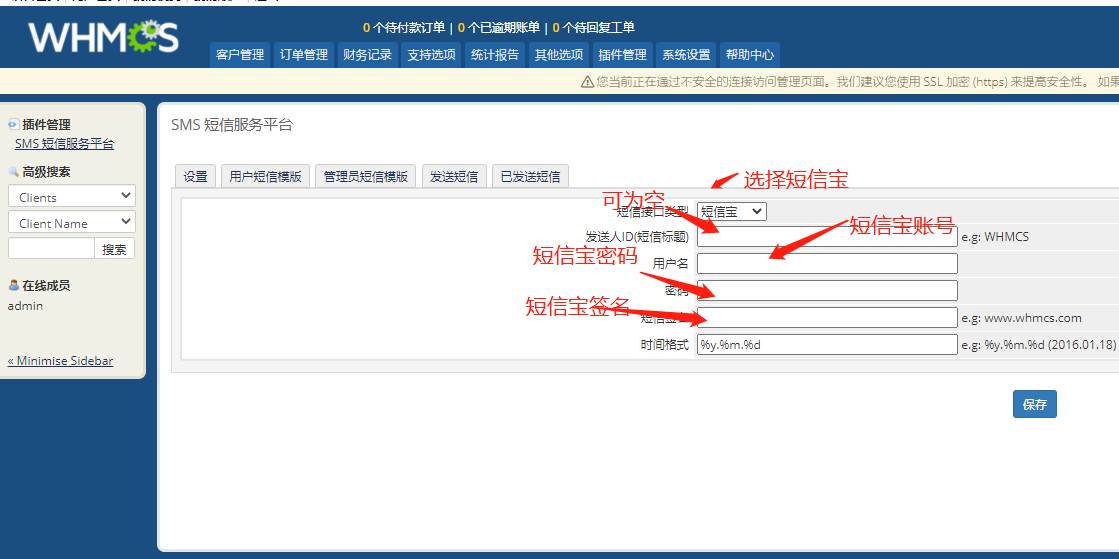The image size is (1119, 559).
Task: Click the 高级搜索 magnifier icon
Action: (13, 172)
